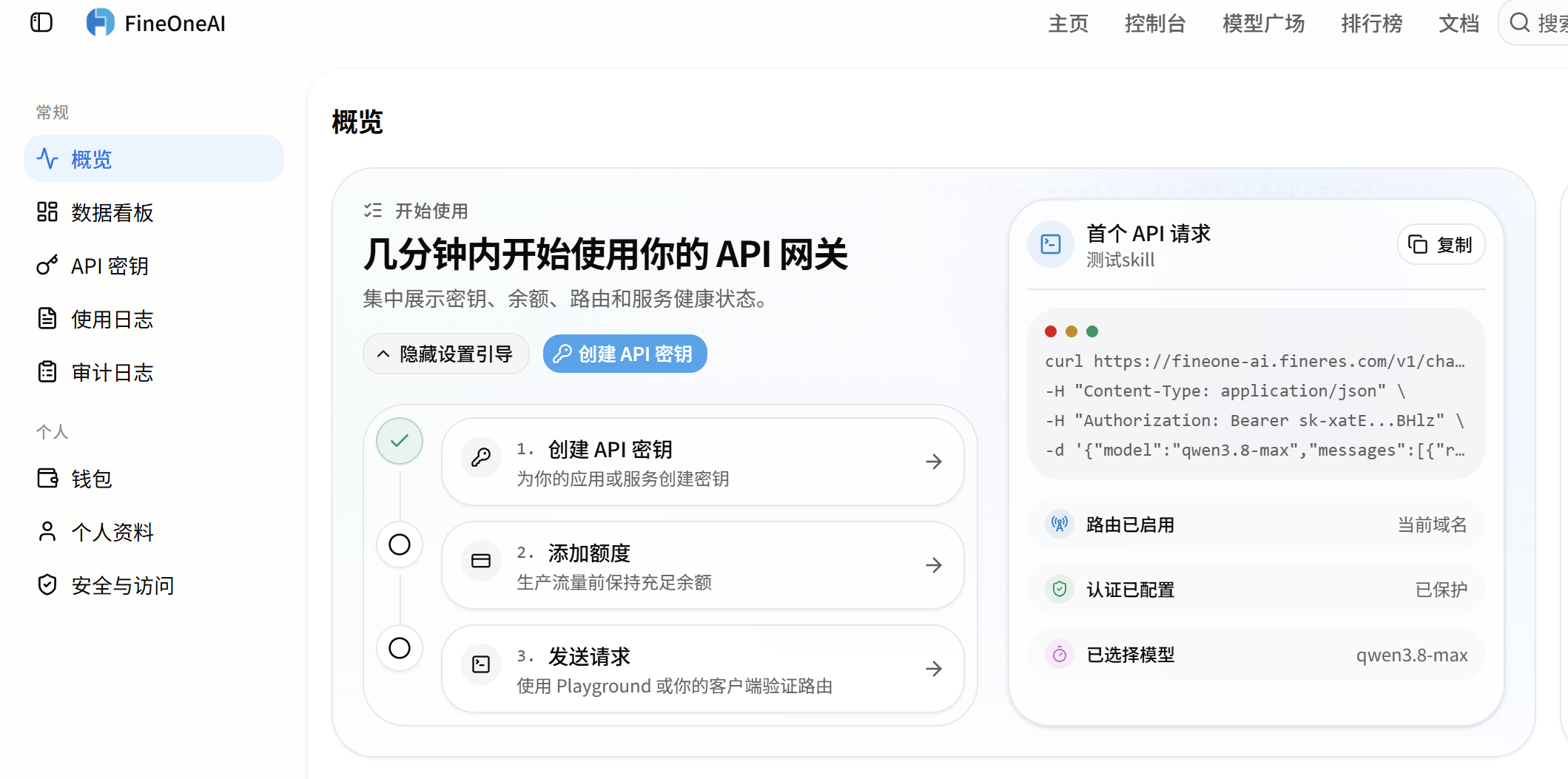
Task: Click the 当前域名 status label
Action: 1433,525
